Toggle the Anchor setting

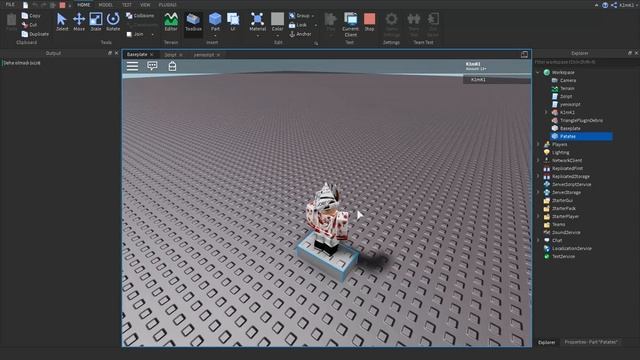pyautogui.click(x=300, y=34)
